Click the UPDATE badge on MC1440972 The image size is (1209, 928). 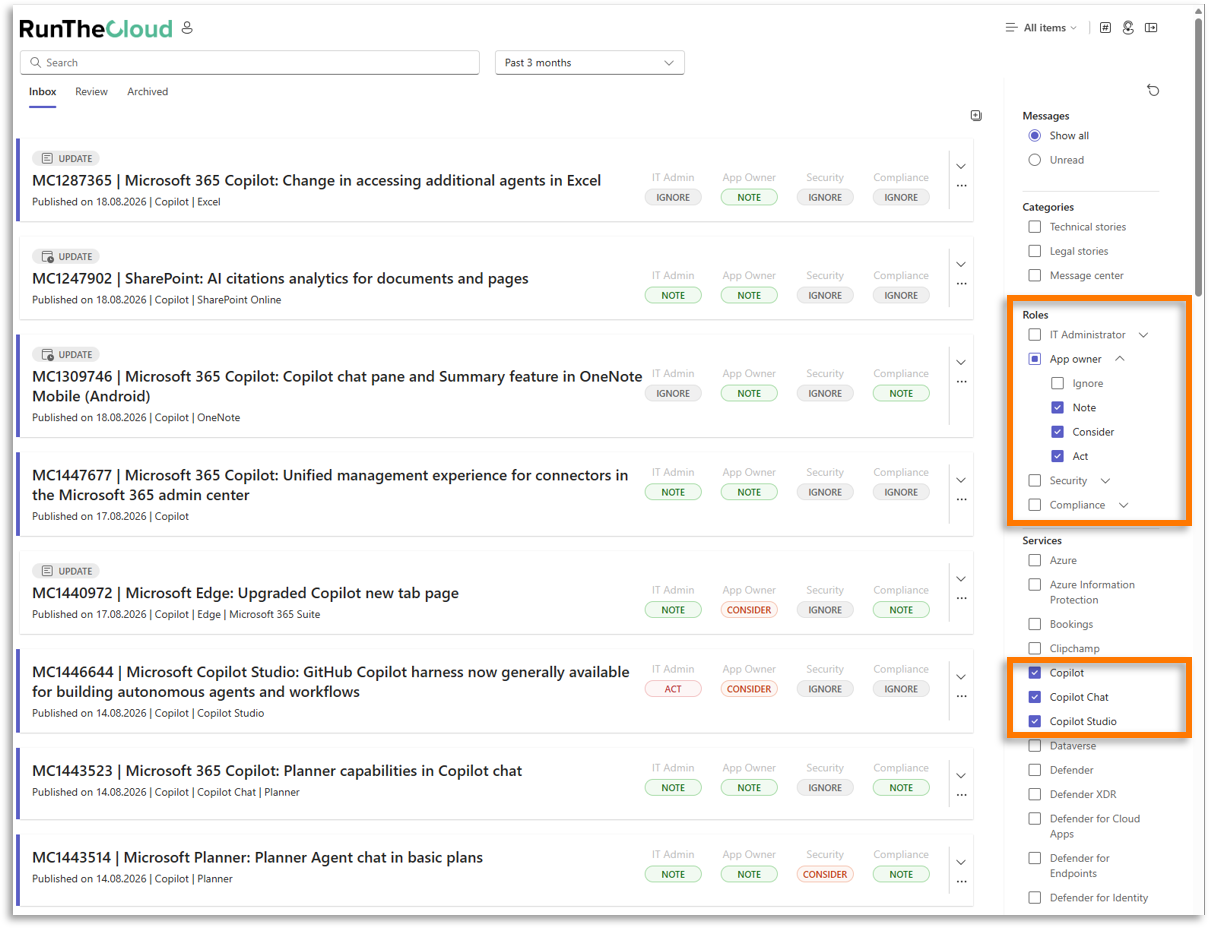[66, 571]
